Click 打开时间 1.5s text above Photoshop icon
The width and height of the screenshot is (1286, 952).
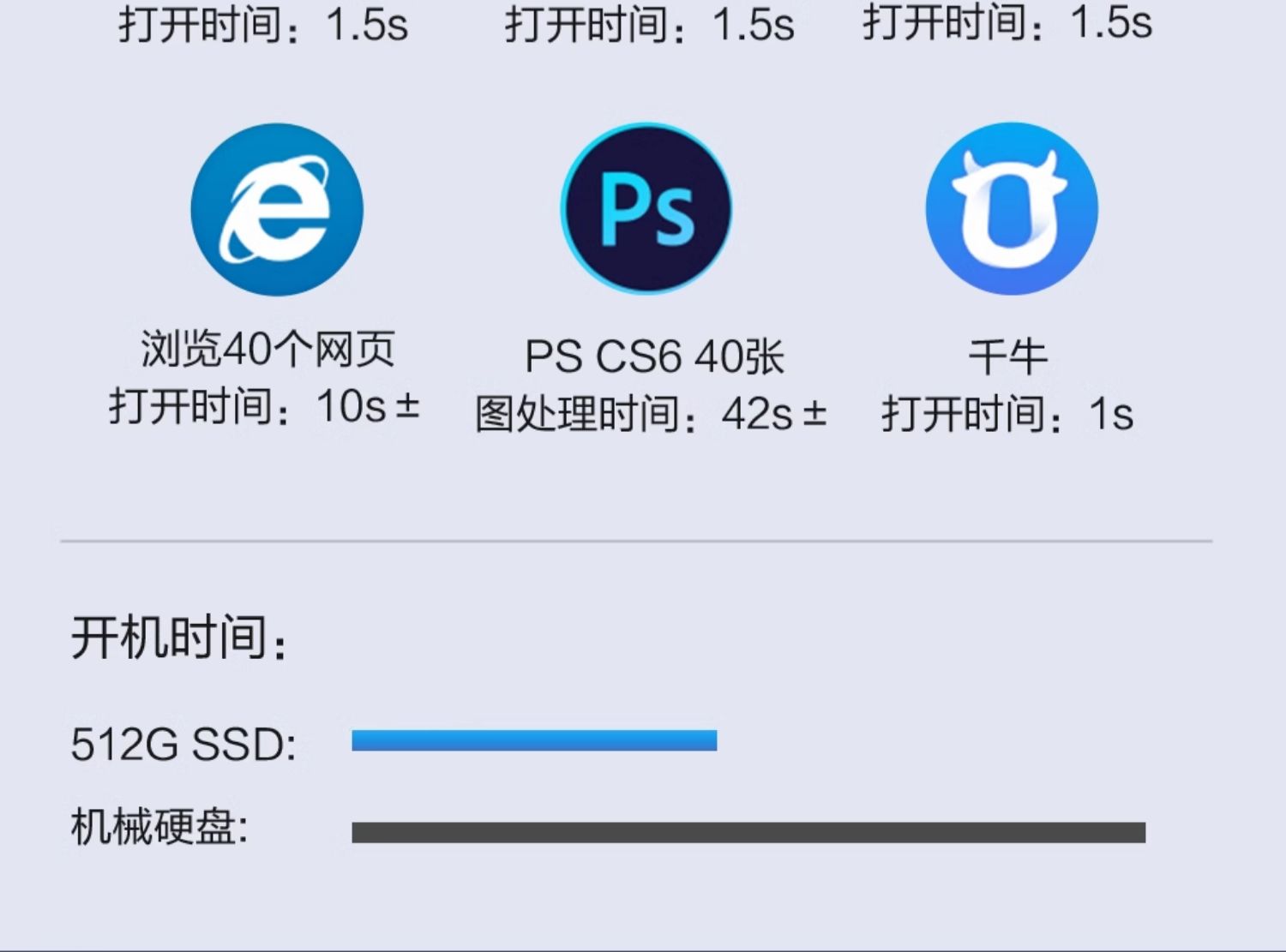point(649,25)
